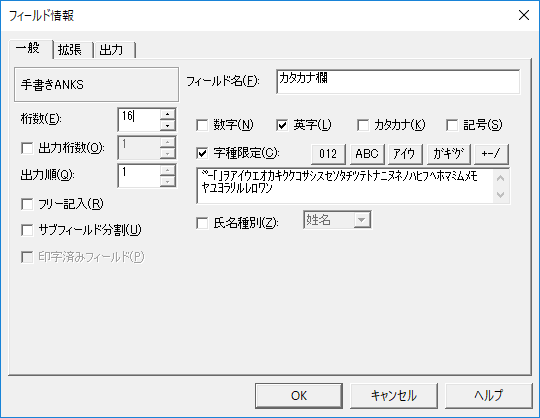The image size is (540, 418).
Task: Switch to the 出力 tab
Action: pyautogui.click(x=112, y=50)
